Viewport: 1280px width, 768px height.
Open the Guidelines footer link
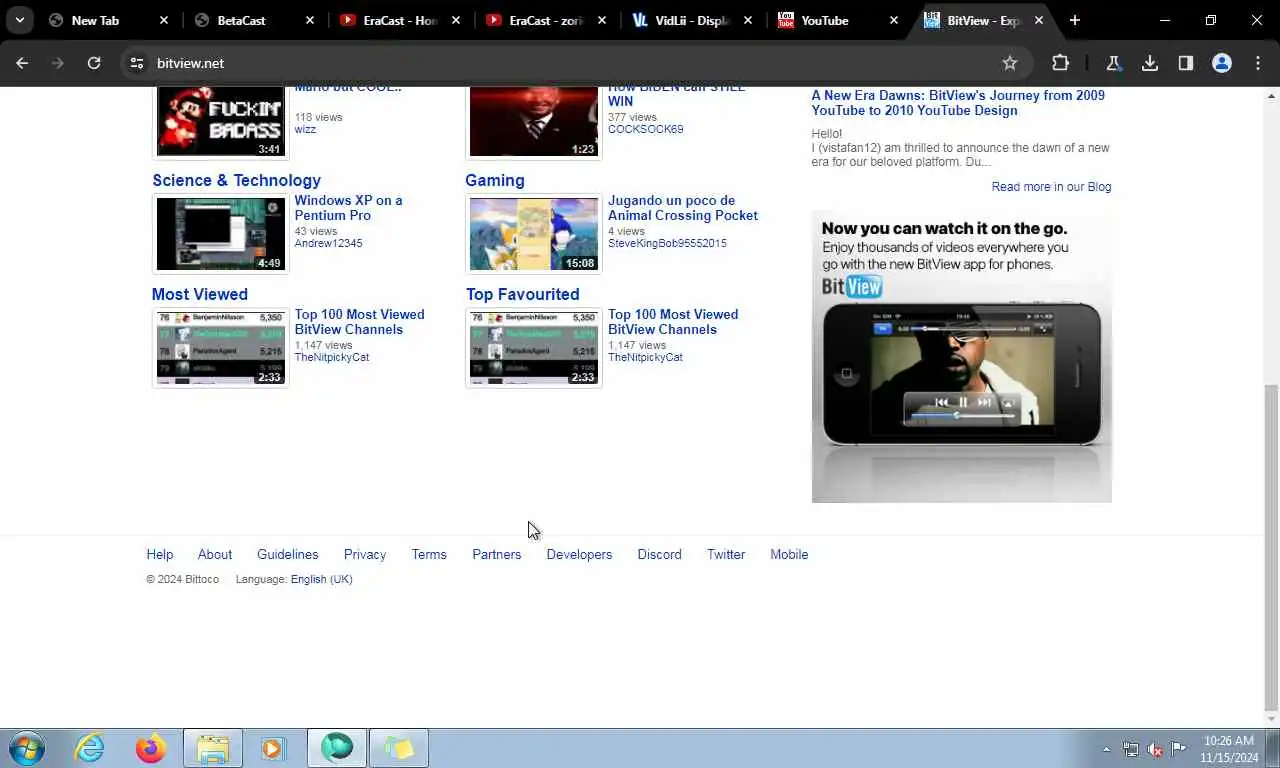tap(288, 554)
